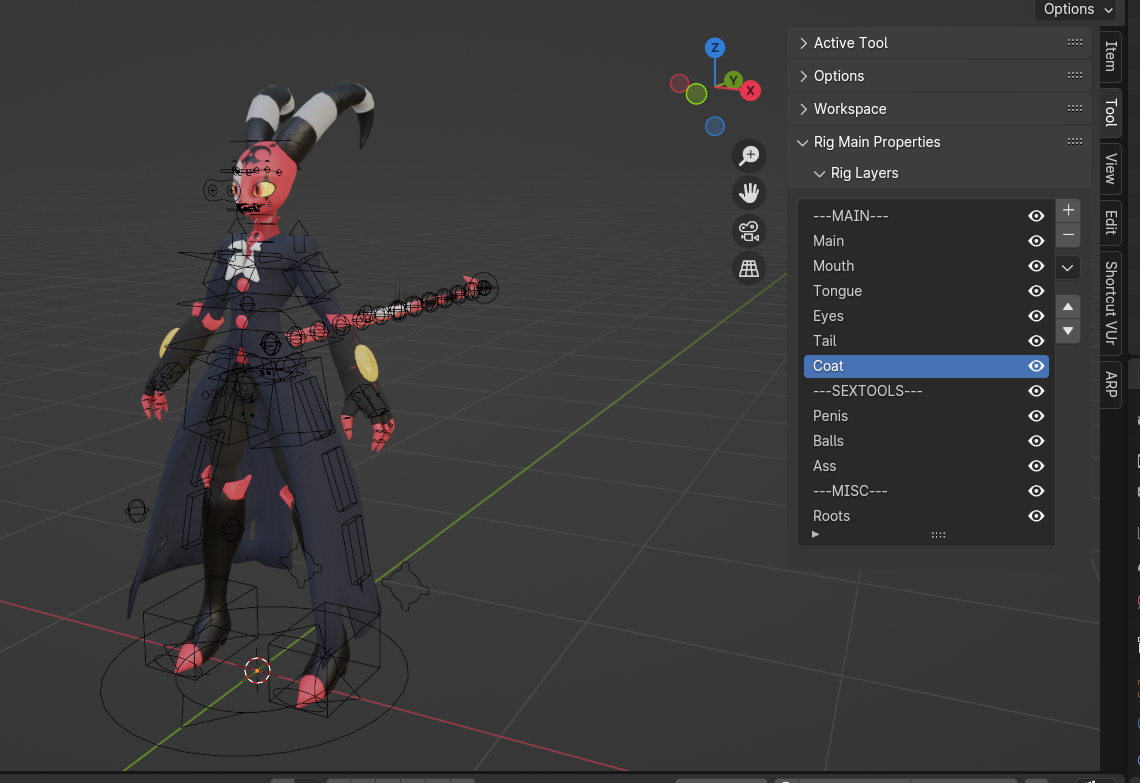Toggle the camera view icon
Screen dimensions: 1140x783
(x=748, y=231)
